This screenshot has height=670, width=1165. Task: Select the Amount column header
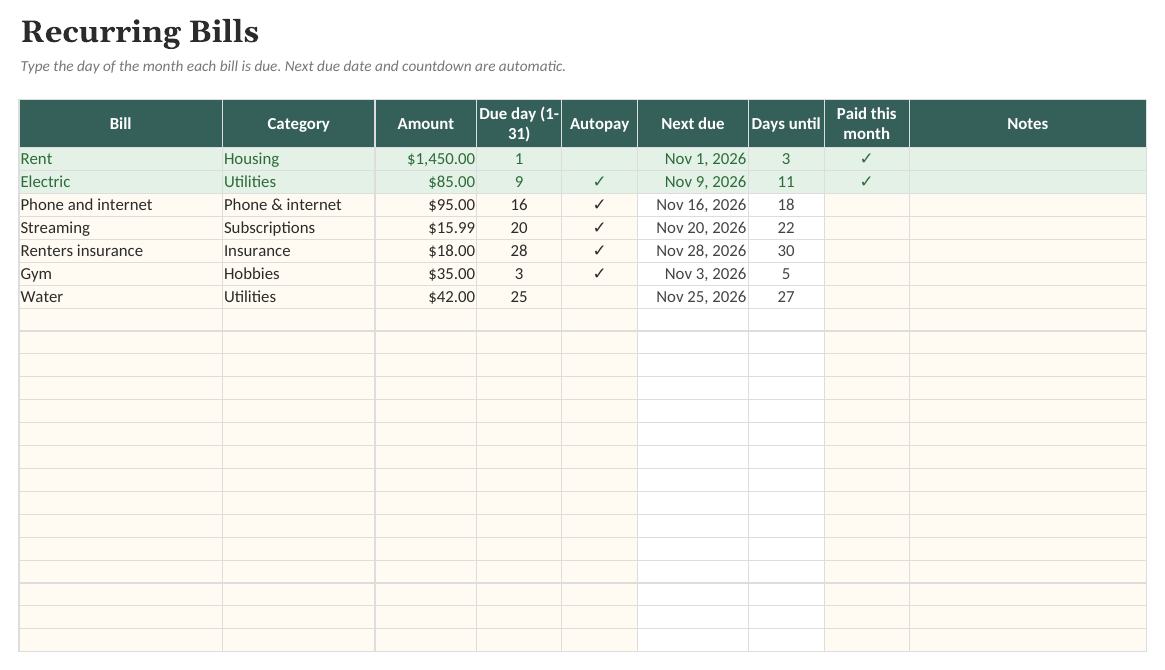[426, 124]
